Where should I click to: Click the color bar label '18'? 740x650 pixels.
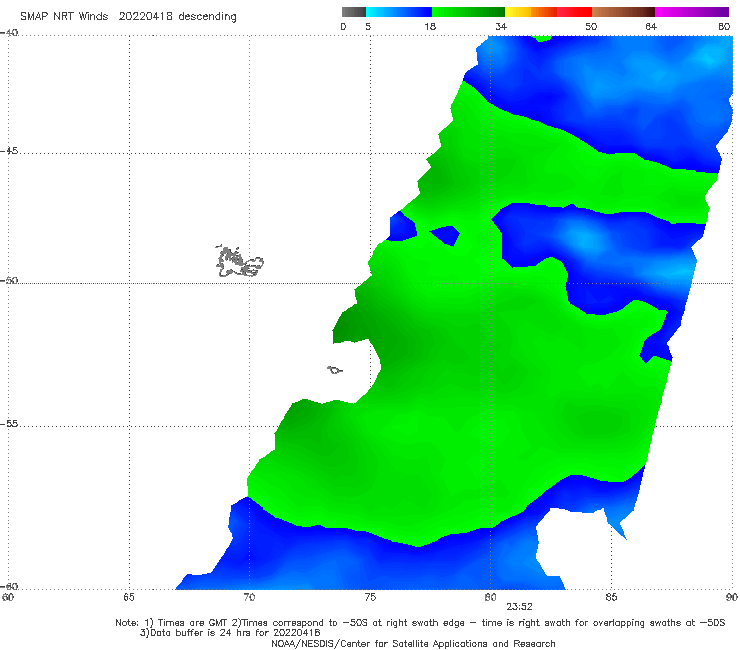pos(430,27)
